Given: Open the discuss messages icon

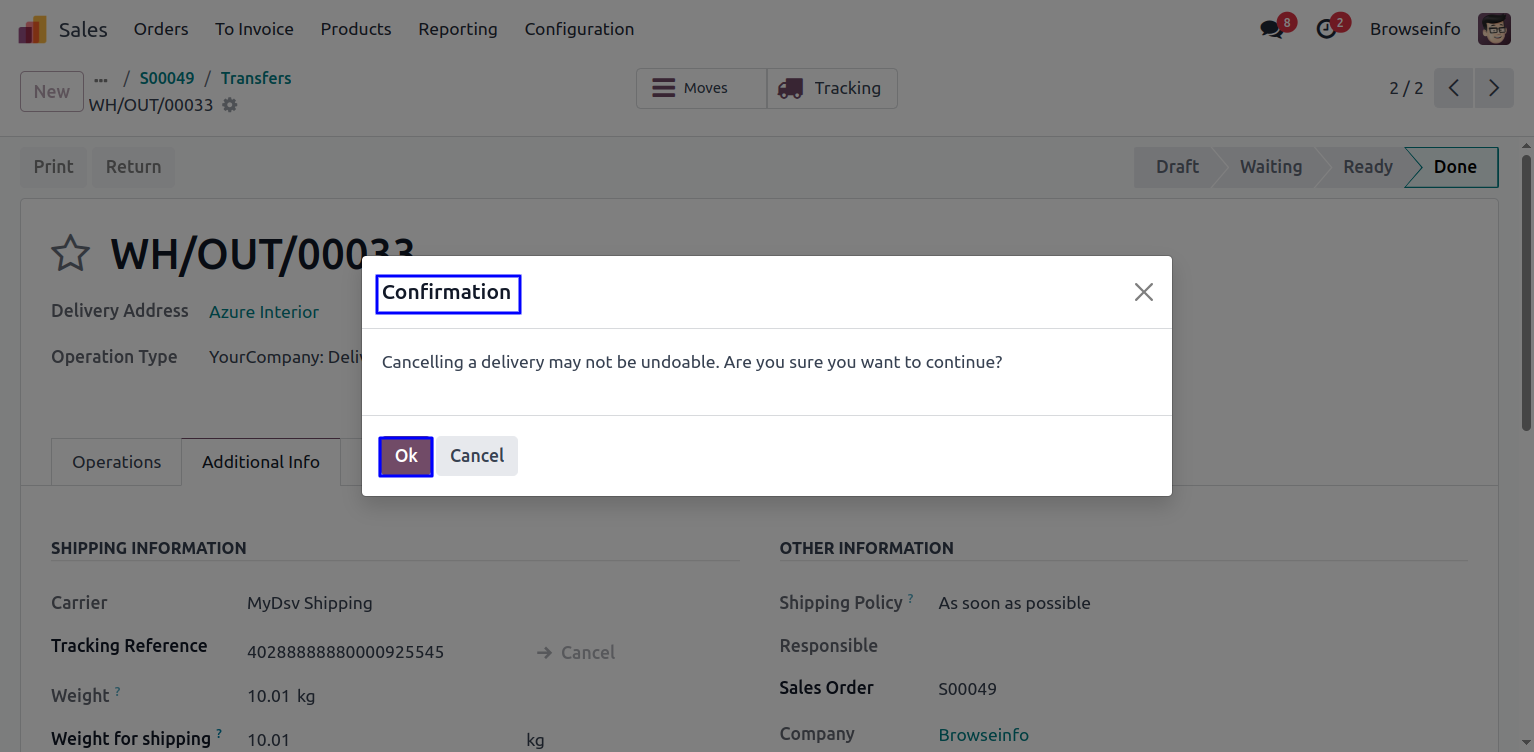Looking at the screenshot, I should 1272,29.
